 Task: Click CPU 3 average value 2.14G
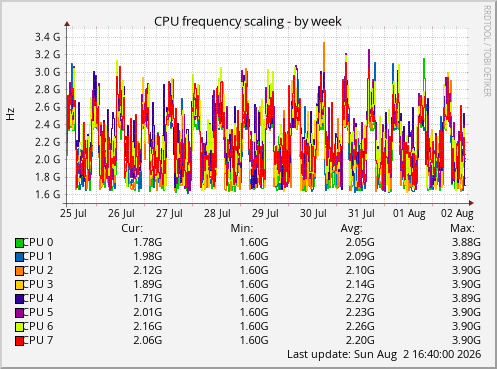point(360,284)
